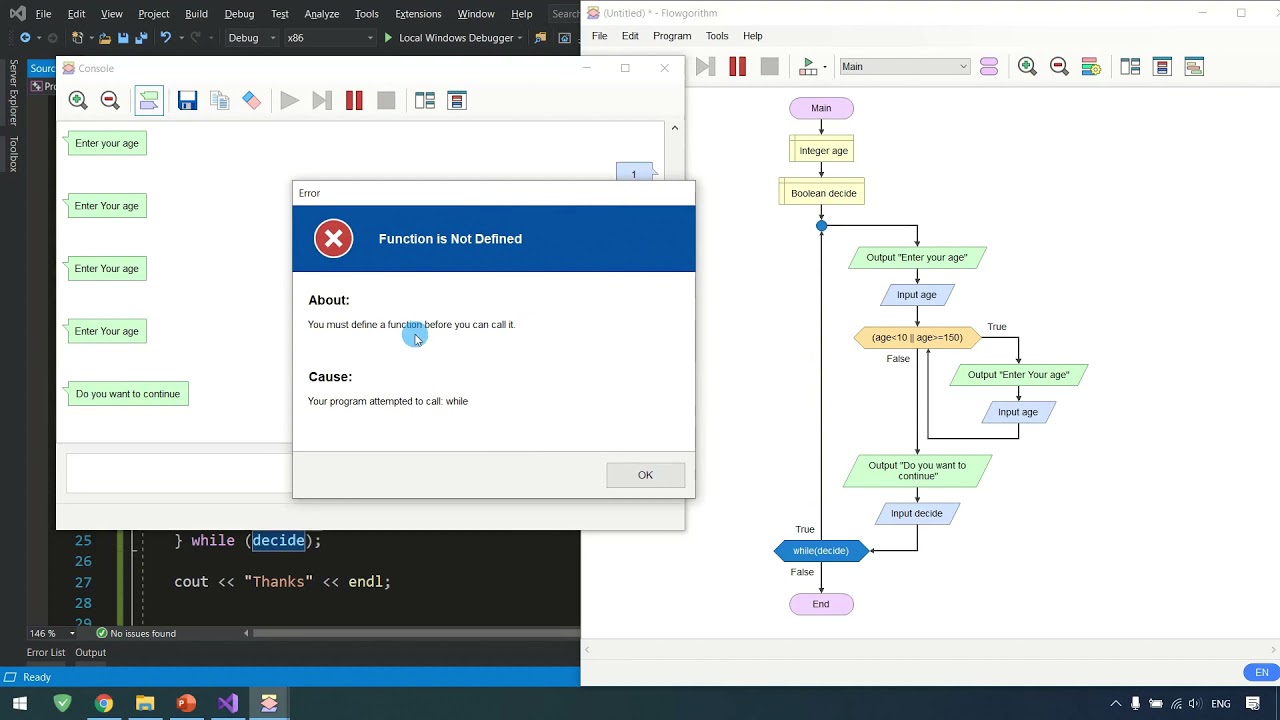Click the Step button in Flowgorithm toolbar
Screen dimensions: 1280x720
pos(705,66)
